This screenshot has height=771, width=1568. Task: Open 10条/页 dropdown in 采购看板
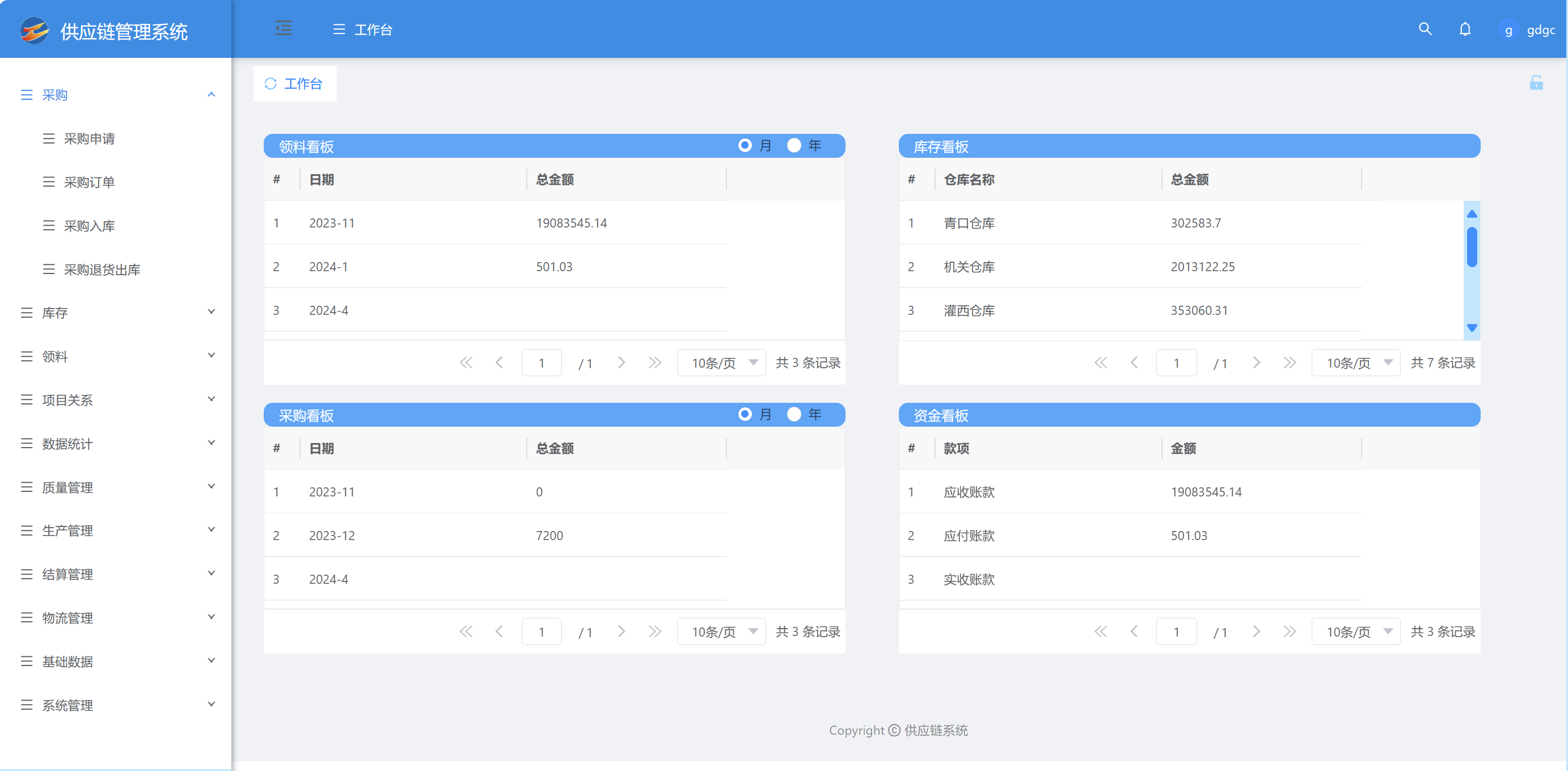pos(721,631)
